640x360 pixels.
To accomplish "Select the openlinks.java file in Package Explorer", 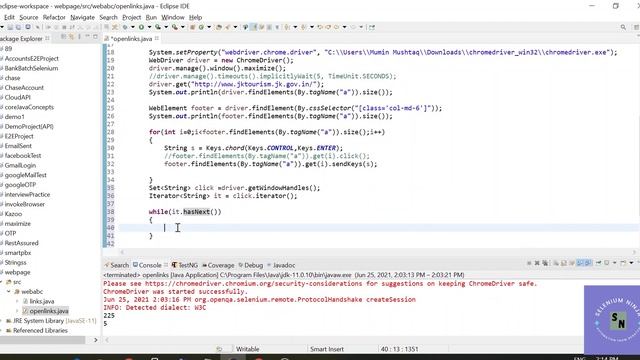I will click(49, 311).
